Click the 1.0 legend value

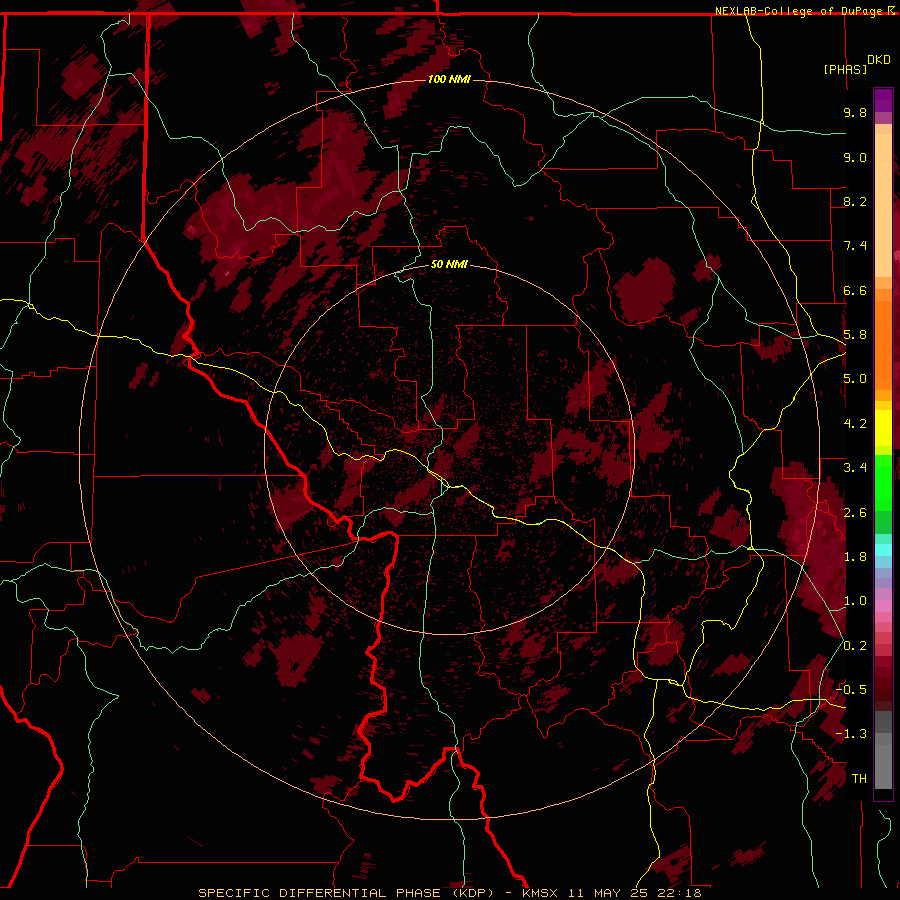pyautogui.click(x=855, y=601)
